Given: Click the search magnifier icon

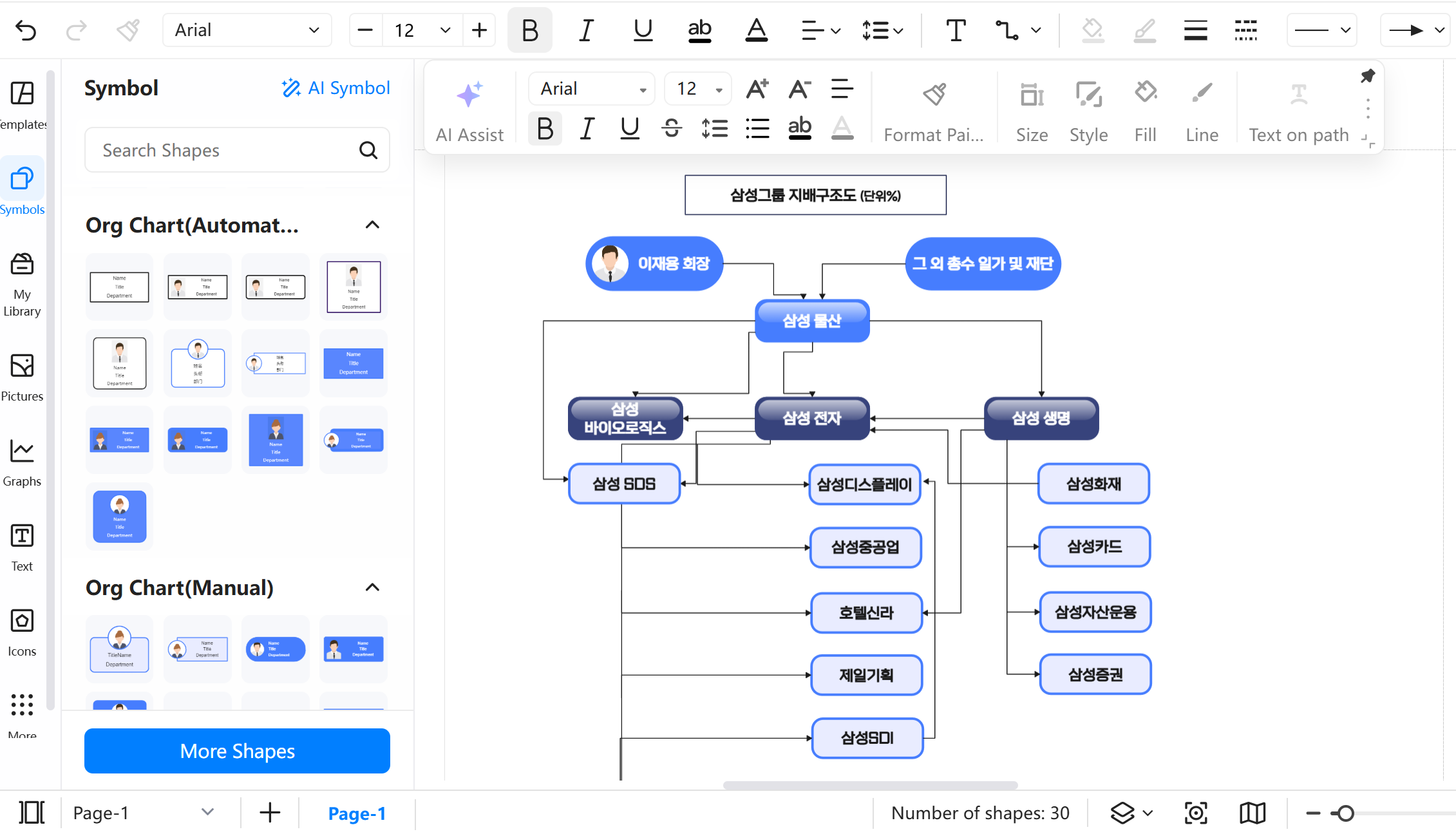Looking at the screenshot, I should click(x=368, y=150).
